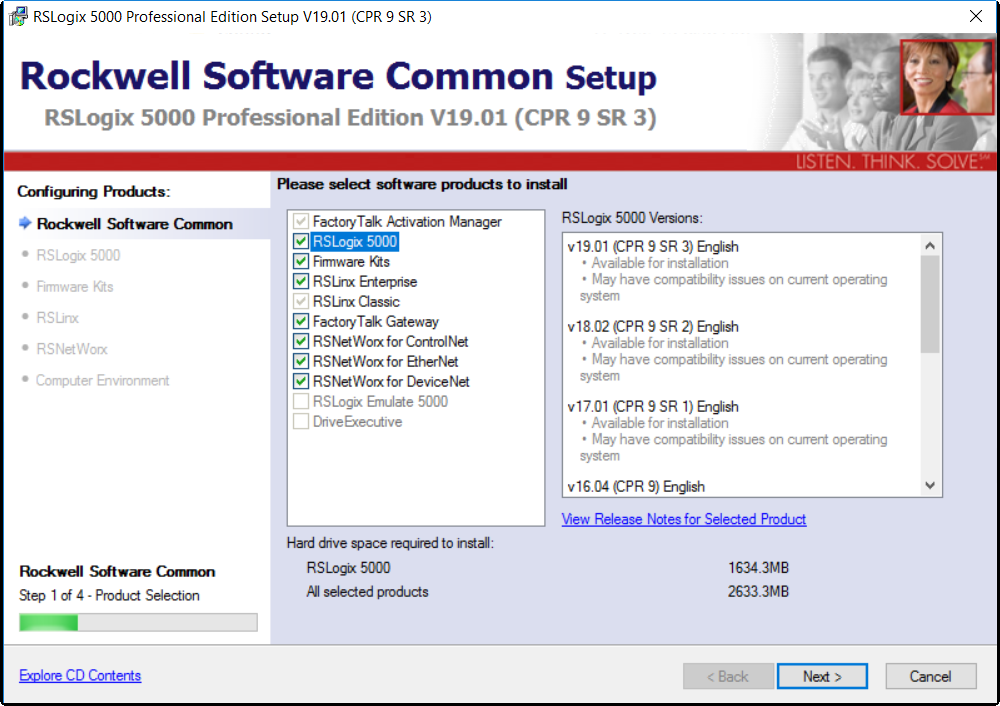Click the All selected products label

[x=367, y=592]
